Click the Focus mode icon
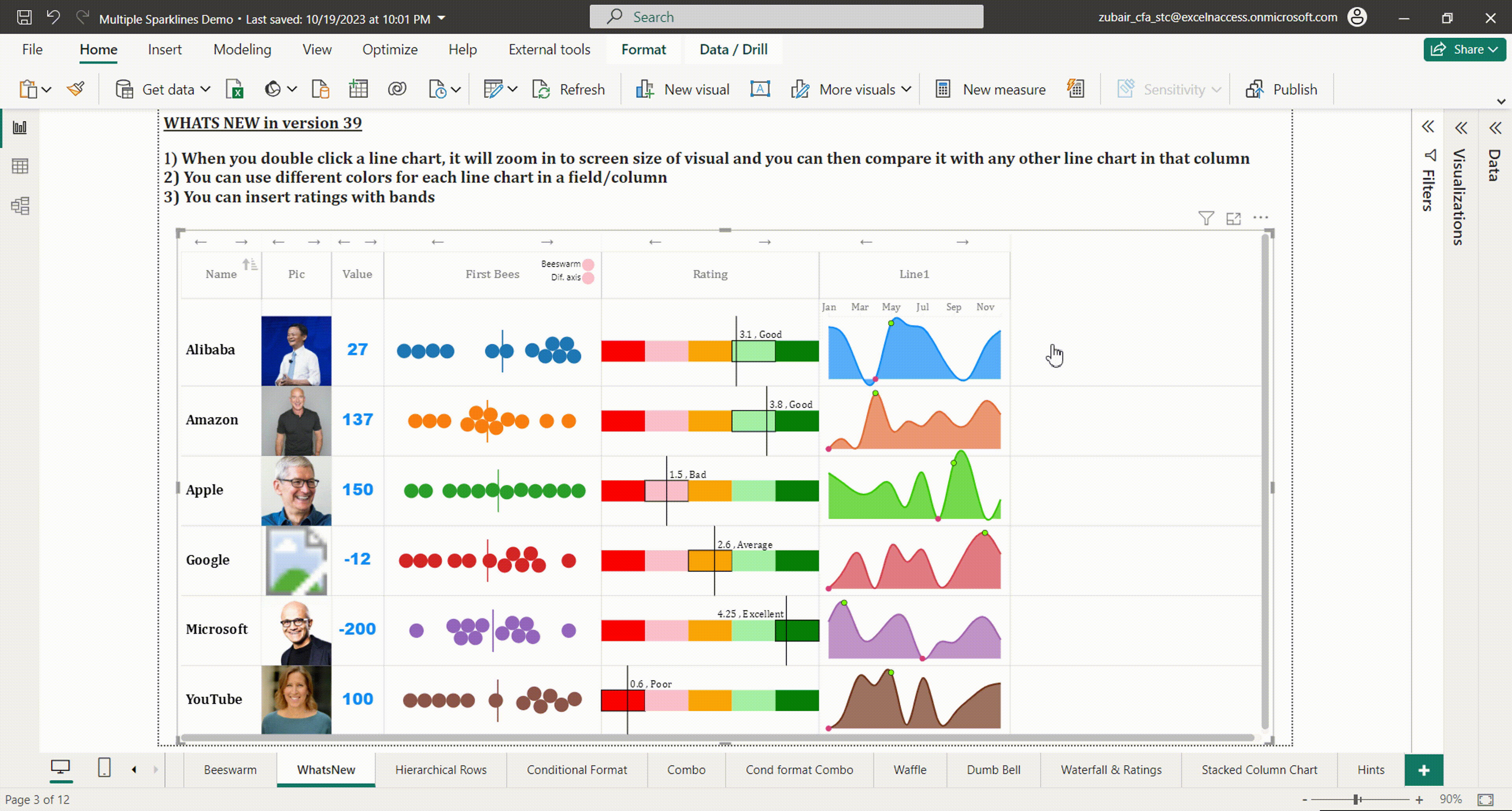This screenshot has height=811, width=1512. [x=1233, y=218]
